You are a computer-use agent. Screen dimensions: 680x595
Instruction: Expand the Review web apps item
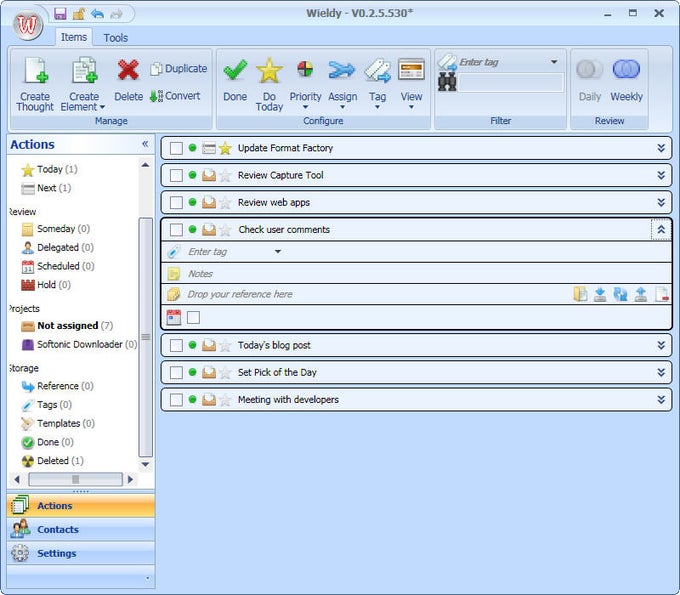(661, 203)
